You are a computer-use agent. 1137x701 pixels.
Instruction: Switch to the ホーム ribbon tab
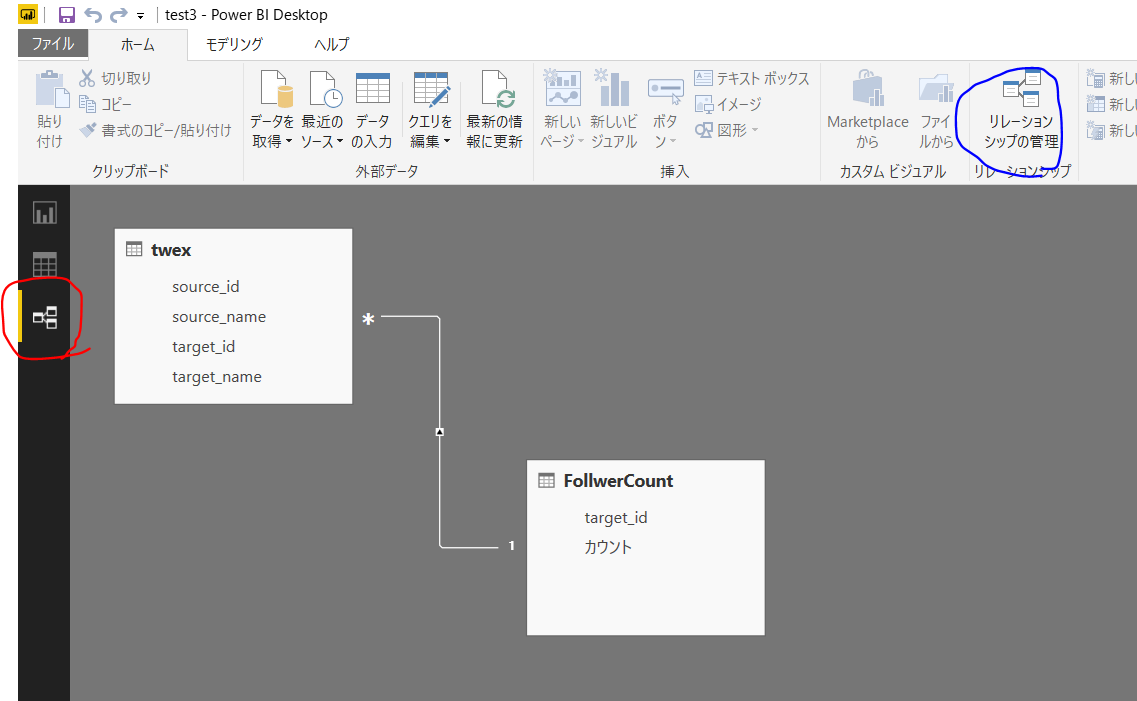point(138,44)
